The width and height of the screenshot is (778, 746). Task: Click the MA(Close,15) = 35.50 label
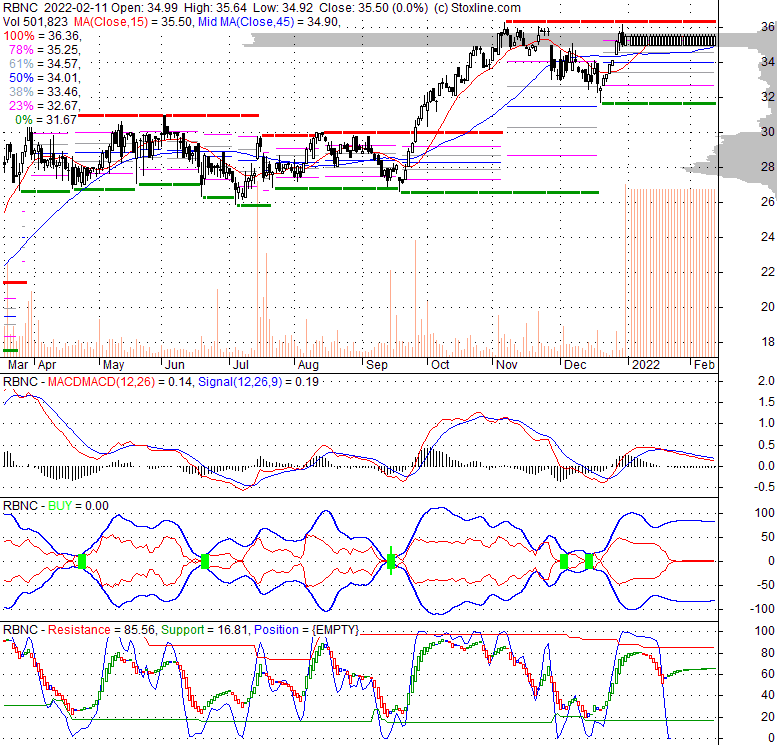click(133, 22)
